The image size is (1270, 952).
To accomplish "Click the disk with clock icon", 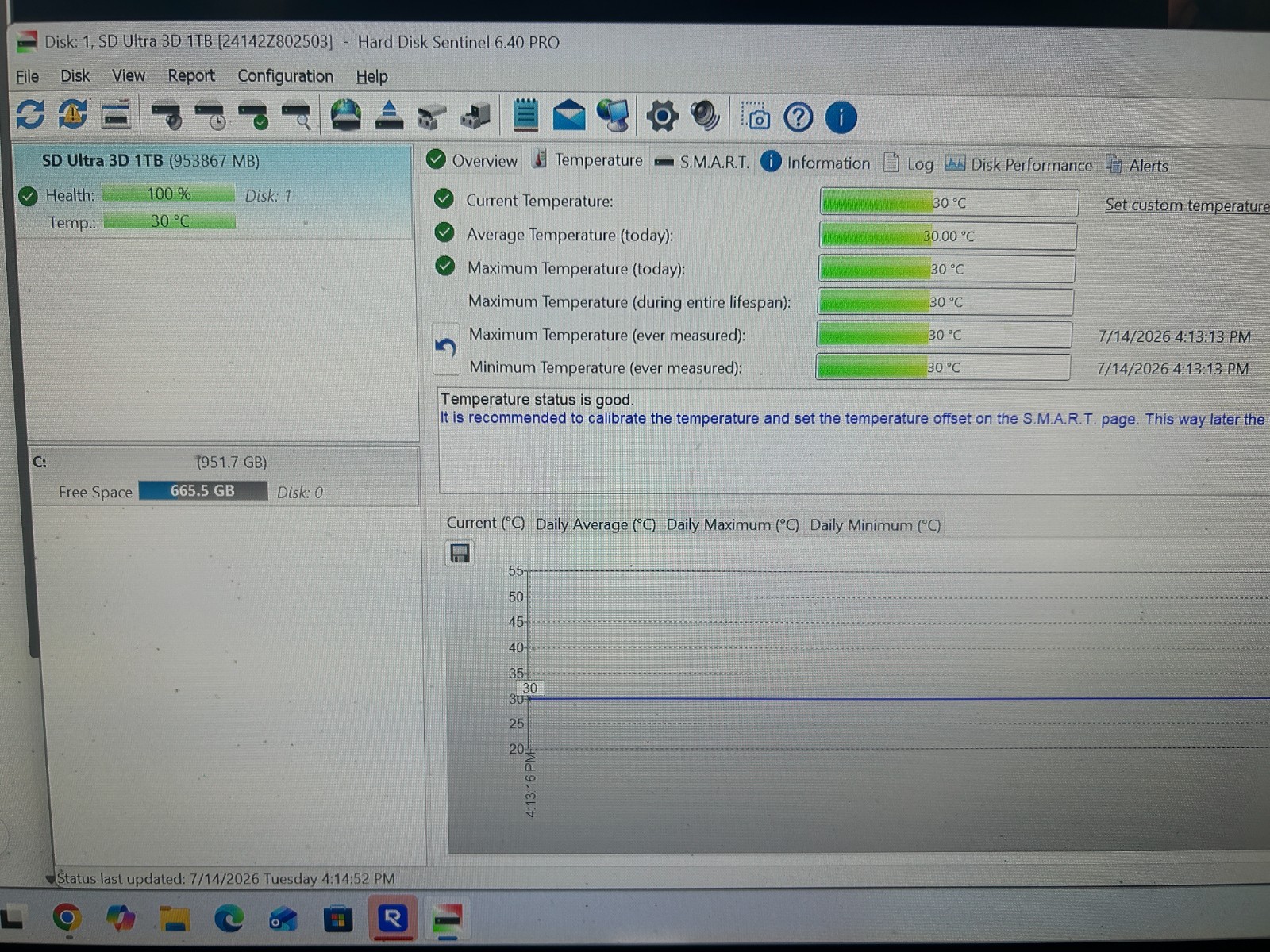I will (x=210, y=116).
